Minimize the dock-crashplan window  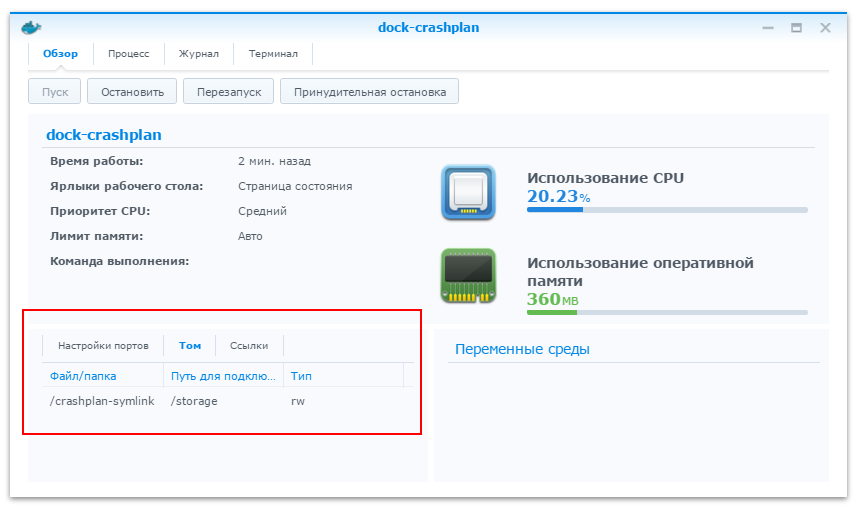[x=768, y=27]
